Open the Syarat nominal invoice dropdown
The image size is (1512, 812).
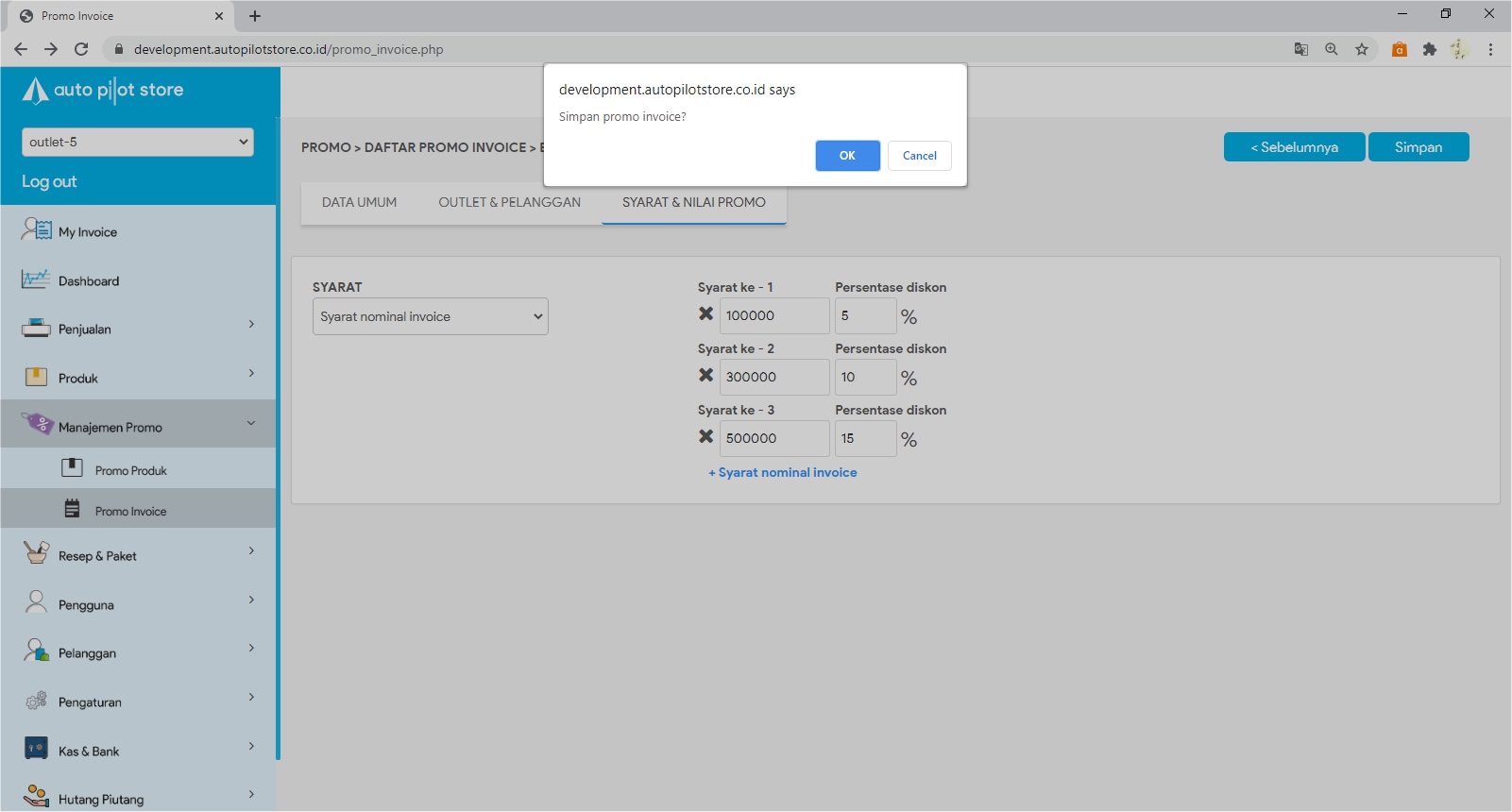coord(430,316)
